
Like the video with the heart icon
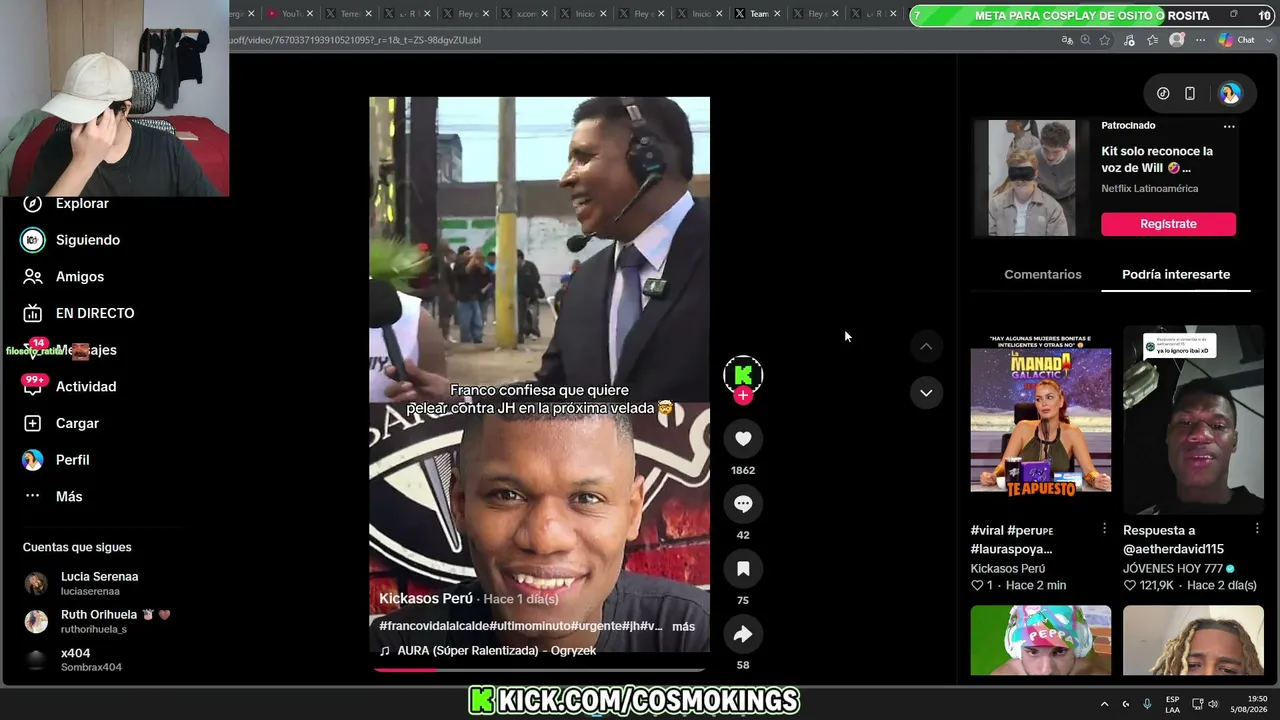pos(743,439)
